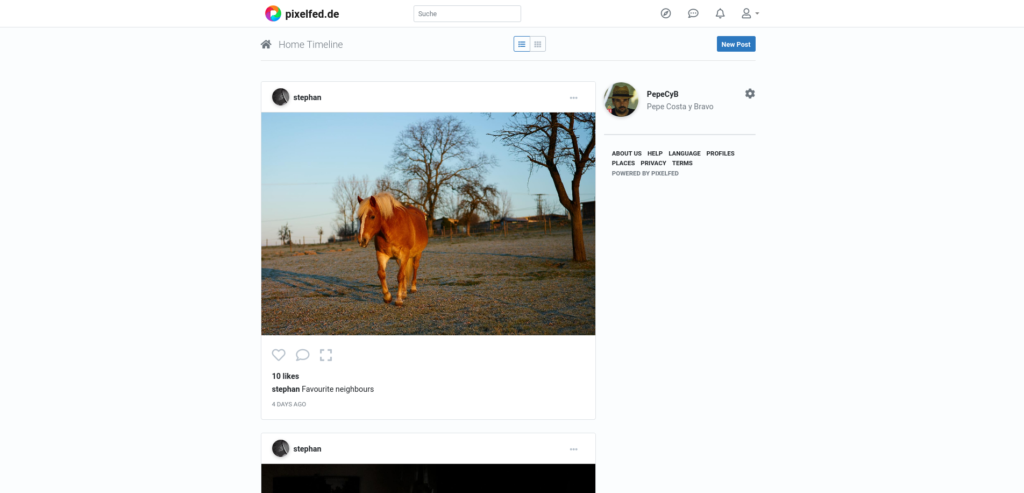1024x493 pixels.
Task: Switch timeline to grid view
Action: 538,44
